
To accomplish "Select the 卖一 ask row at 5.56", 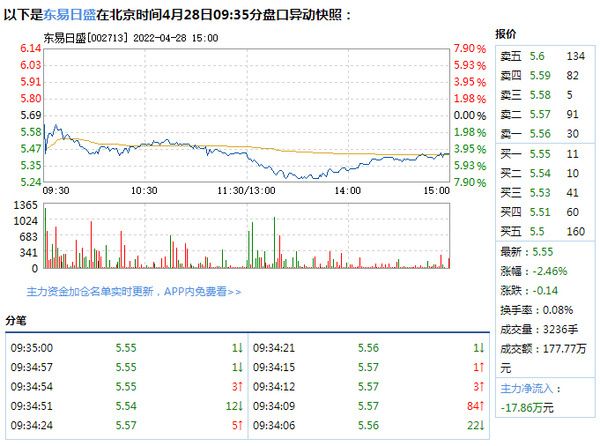I will click(x=544, y=133).
